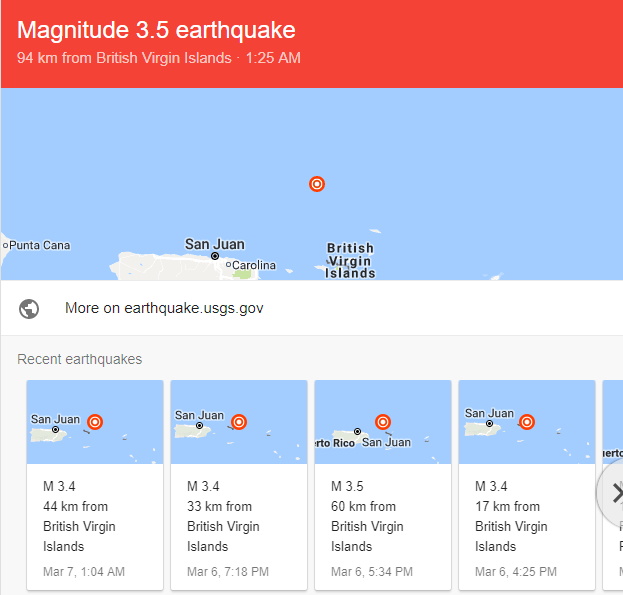Click Punta Cana label on main map

[39, 245]
